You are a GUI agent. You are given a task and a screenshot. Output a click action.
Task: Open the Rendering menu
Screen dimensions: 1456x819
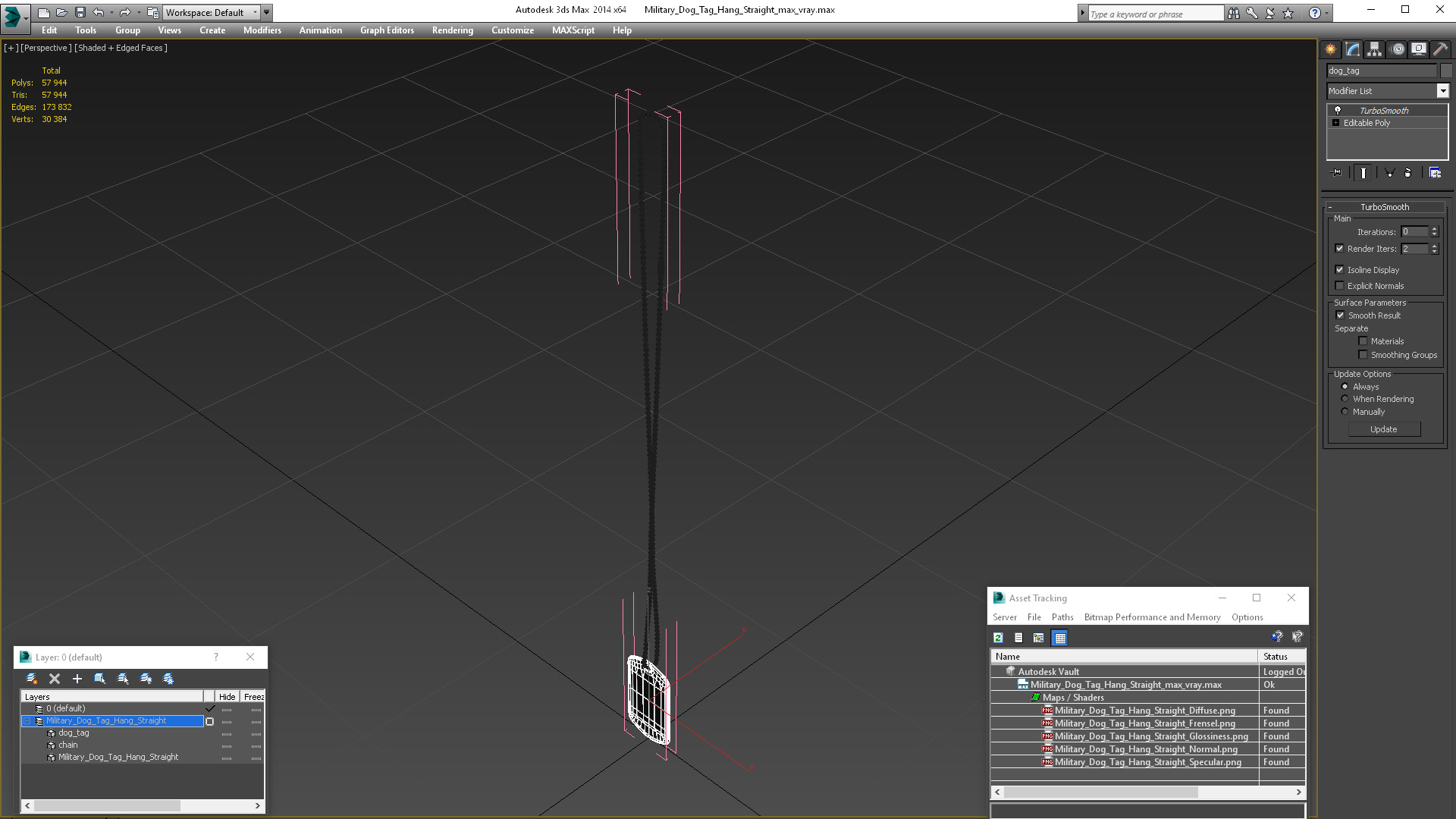coord(452,30)
